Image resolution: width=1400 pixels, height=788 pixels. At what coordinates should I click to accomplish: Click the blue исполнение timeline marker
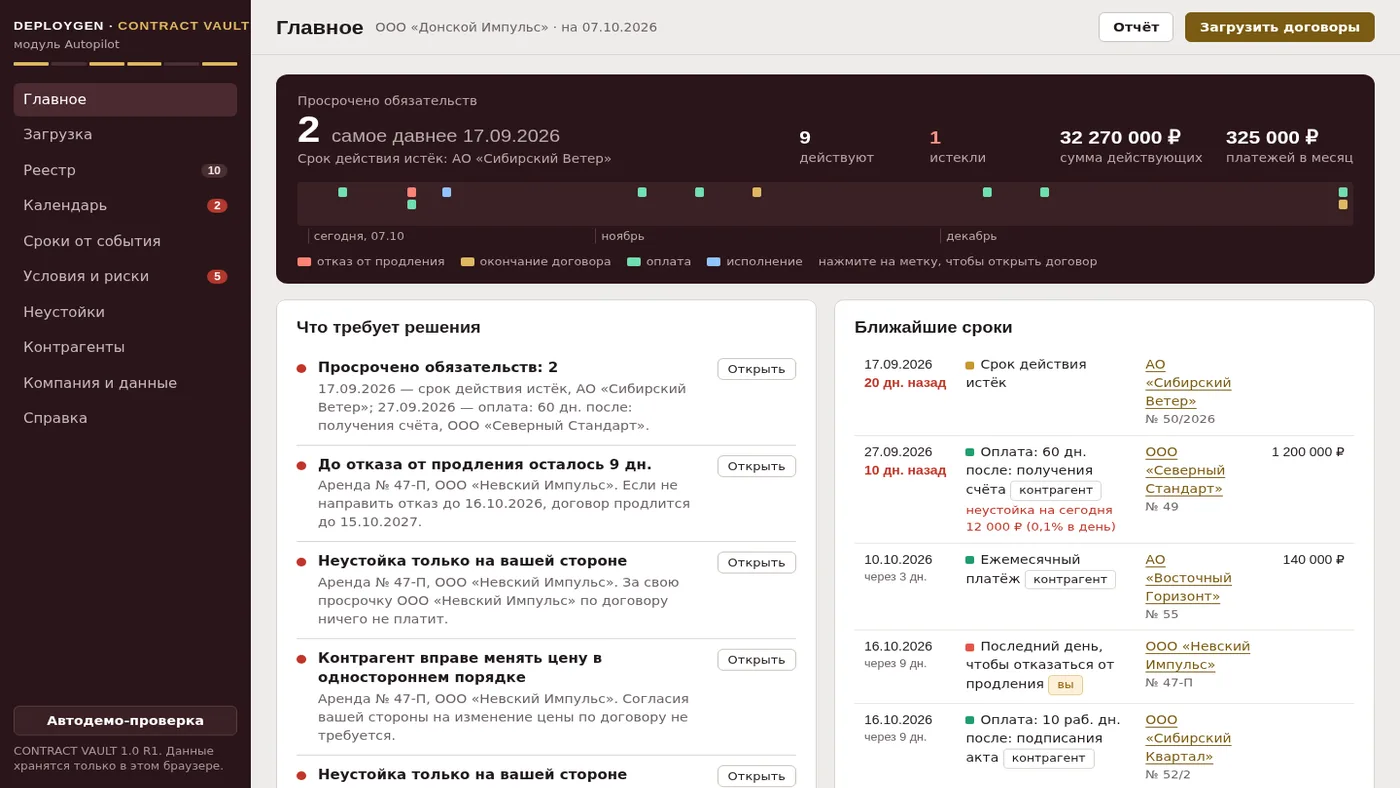pos(447,192)
